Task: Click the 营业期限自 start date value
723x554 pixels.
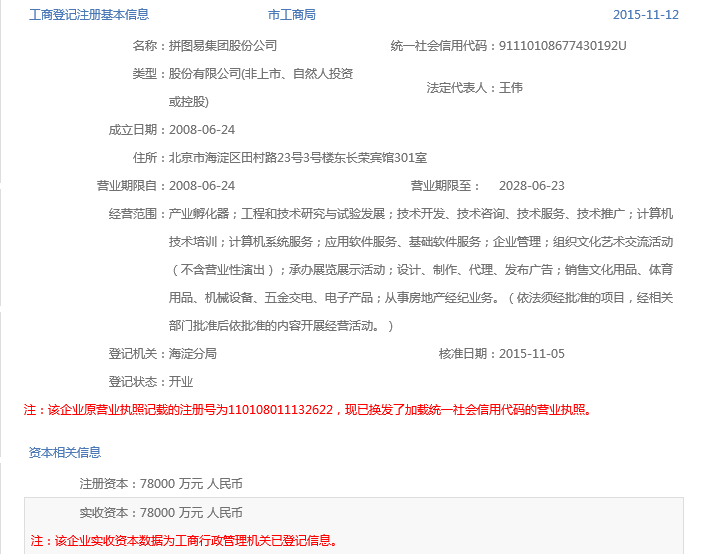Action: coord(202,186)
